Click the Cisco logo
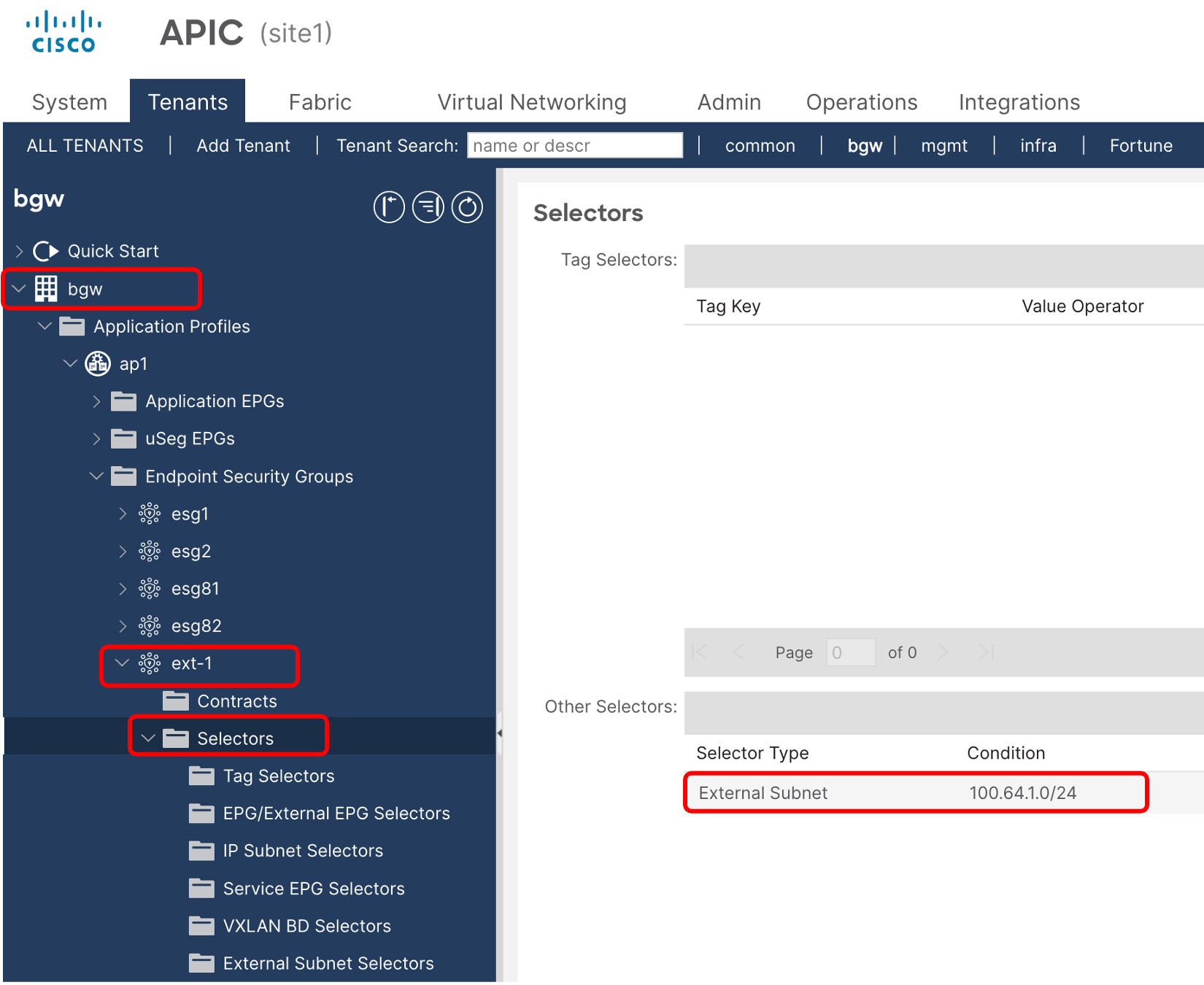This screenshot has width=1204, height=985. pyautogui.click(x=63, y=32)
